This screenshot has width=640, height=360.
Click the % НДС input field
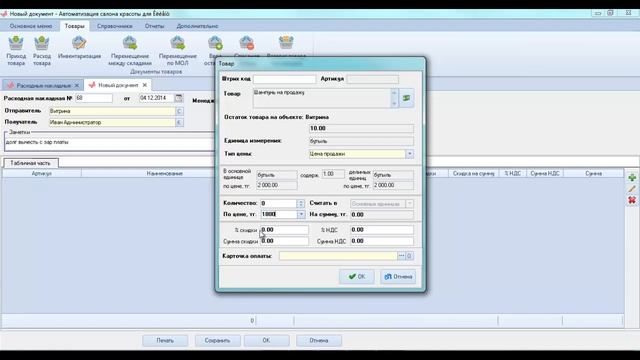coord(382,230)
